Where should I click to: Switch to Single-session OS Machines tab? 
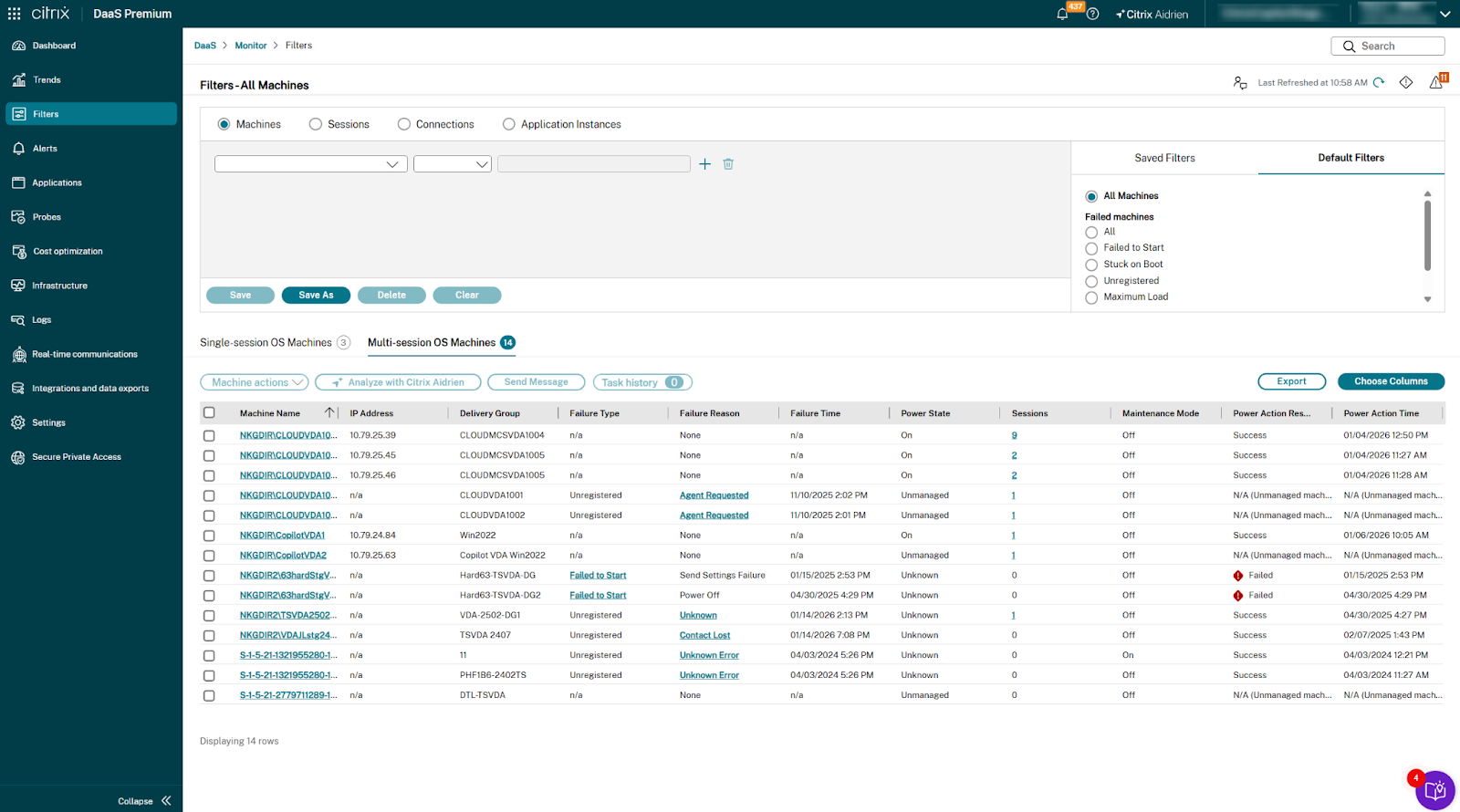(x=266, y=343)
